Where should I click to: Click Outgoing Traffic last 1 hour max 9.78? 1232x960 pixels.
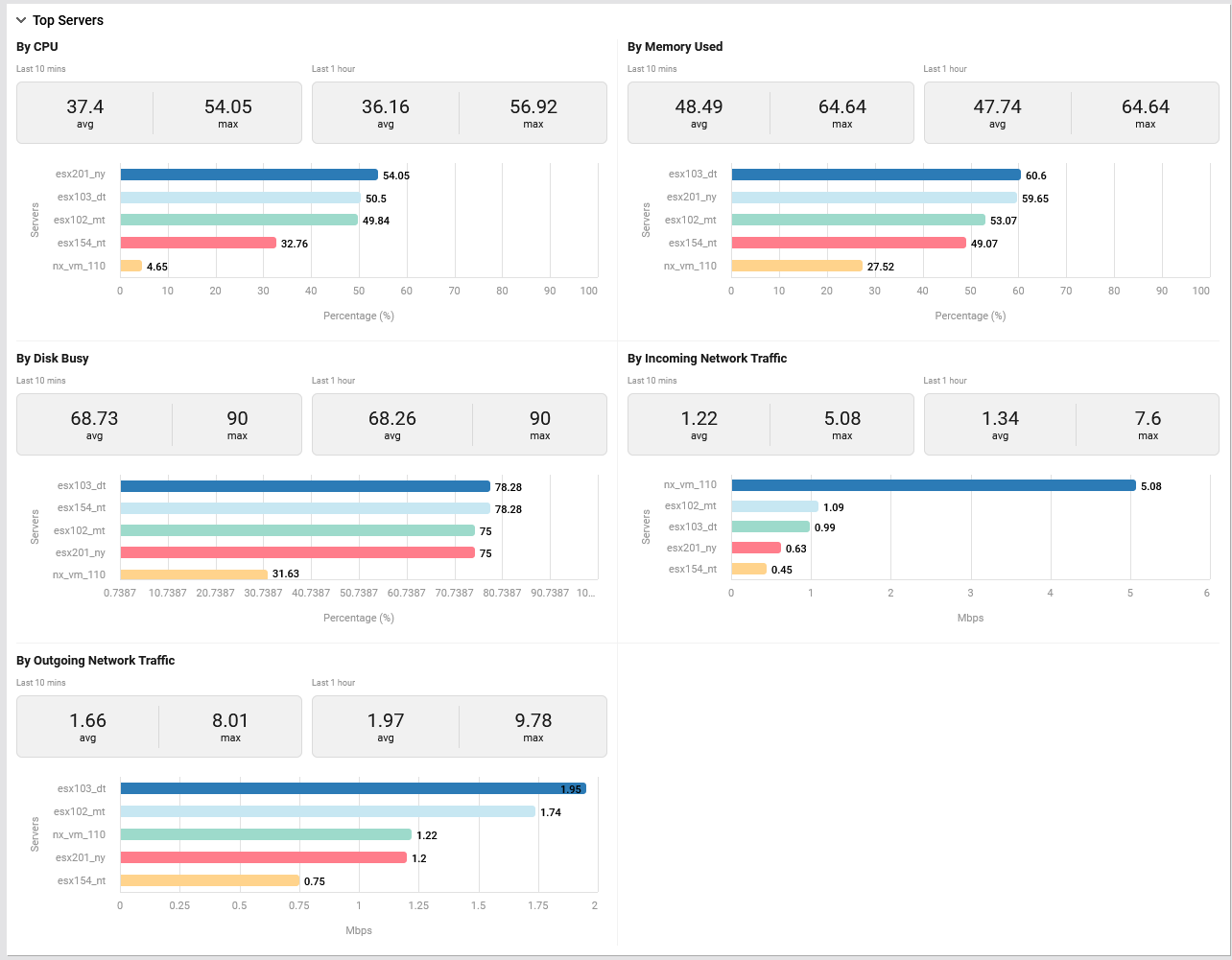pos(533,721)
